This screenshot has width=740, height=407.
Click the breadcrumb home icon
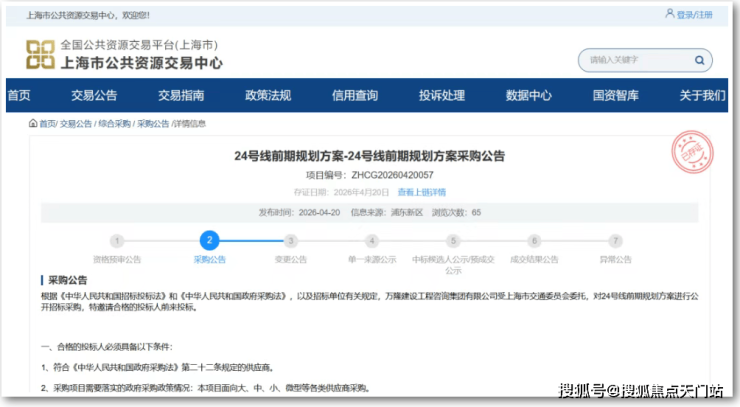33,123
